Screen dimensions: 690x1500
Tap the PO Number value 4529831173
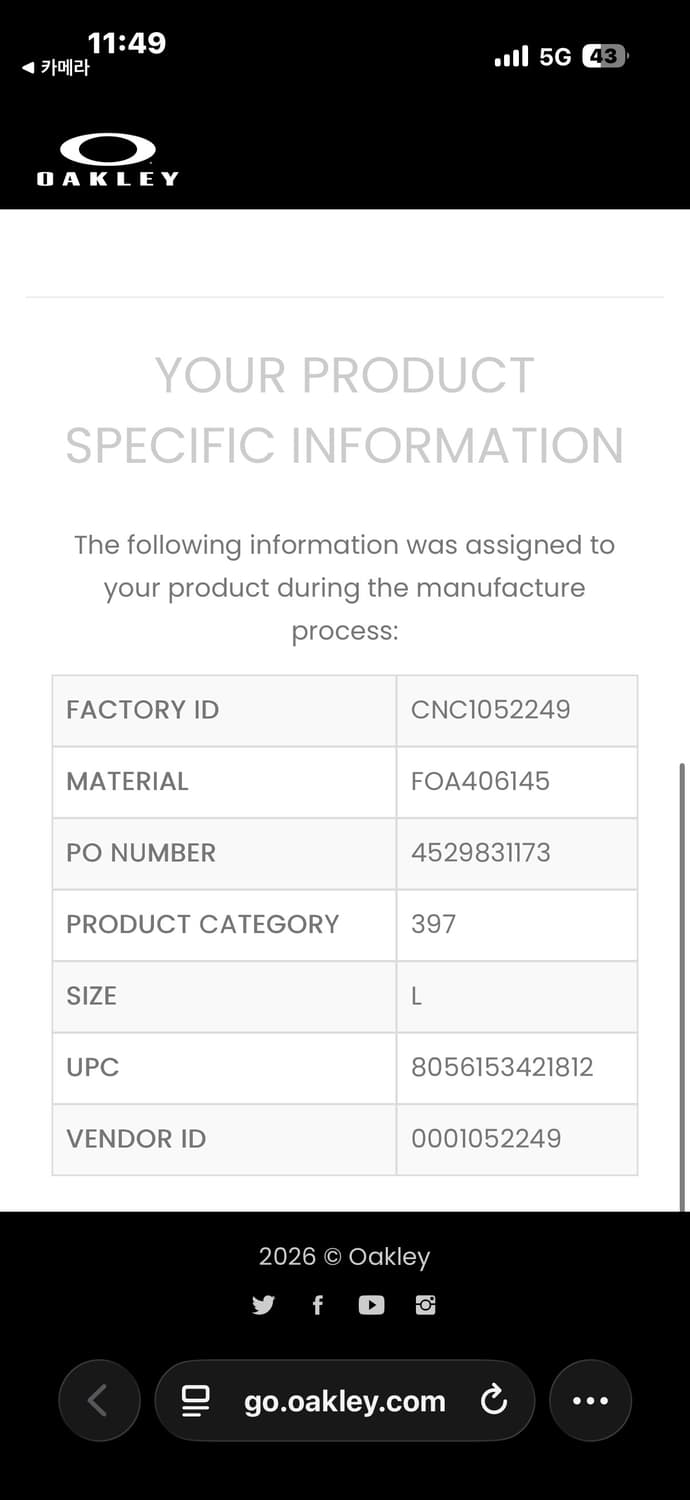480,853
